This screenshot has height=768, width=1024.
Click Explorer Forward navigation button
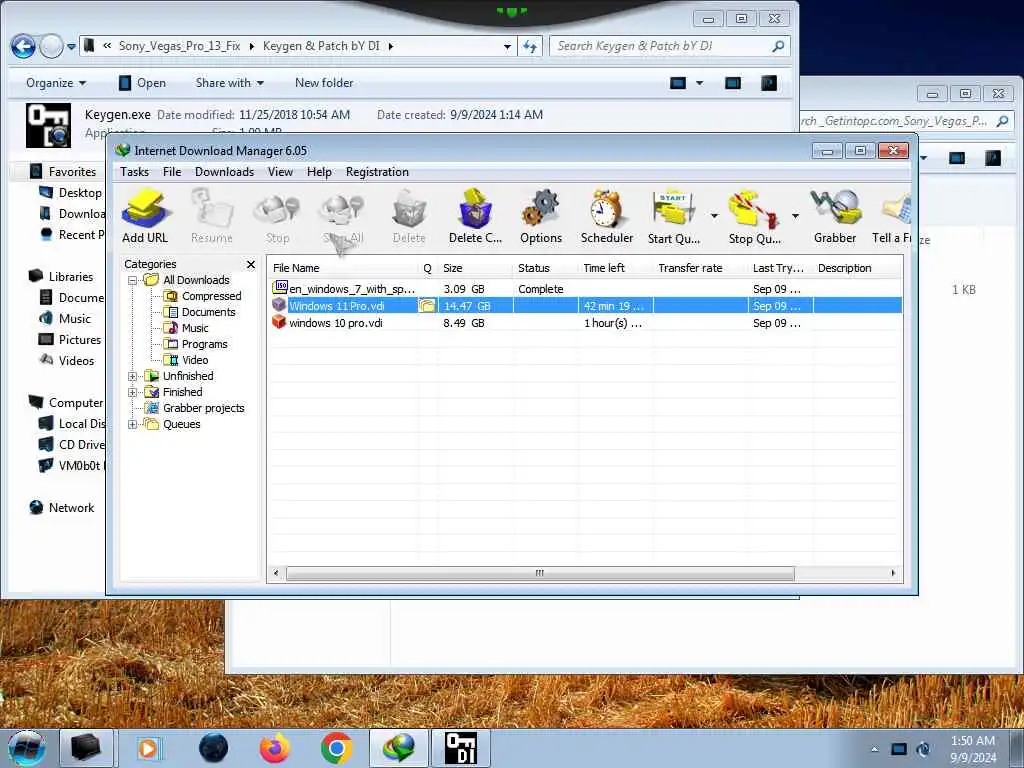pos(52,46)
